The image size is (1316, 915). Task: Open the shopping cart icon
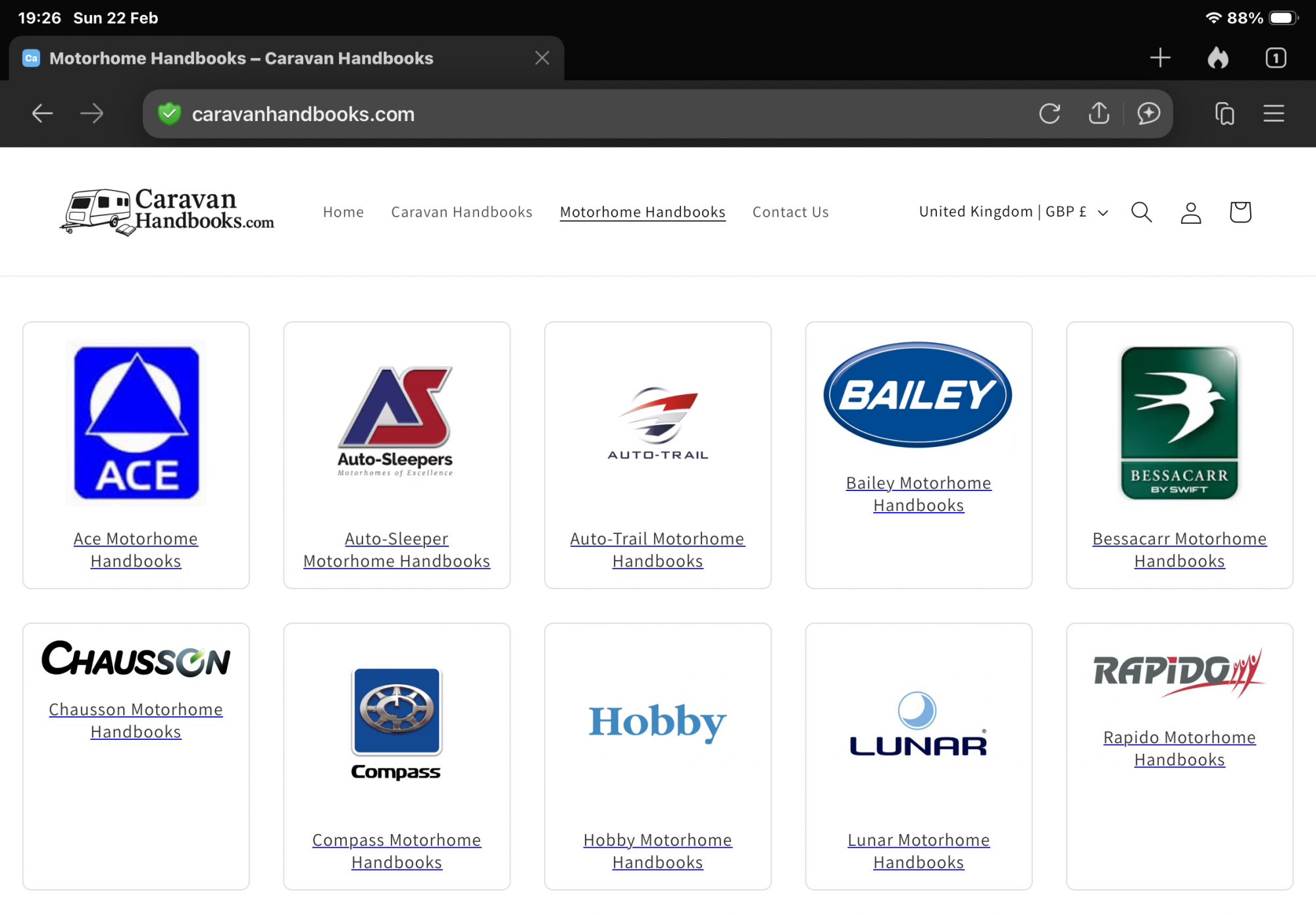point(1240,212)
